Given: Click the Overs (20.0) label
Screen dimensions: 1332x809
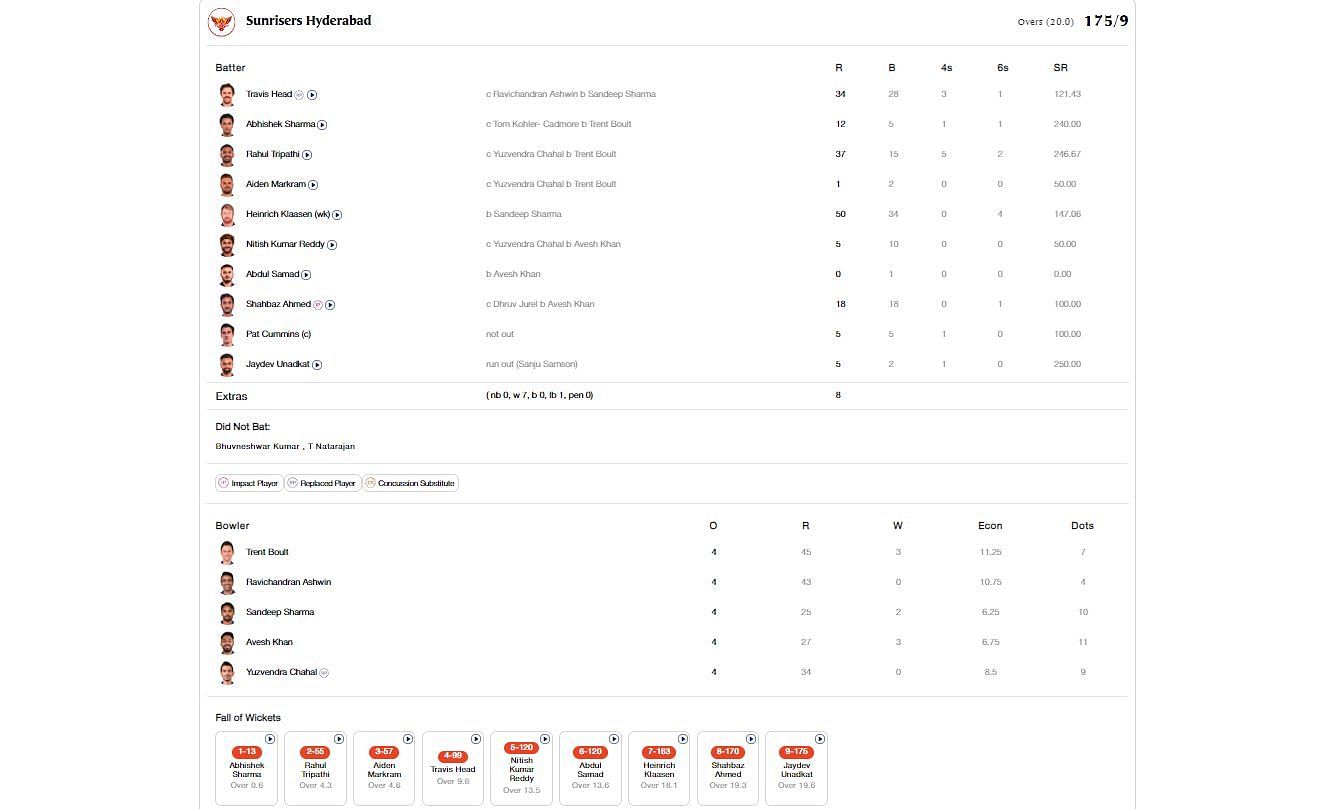Looking at the screenshot, I should tap(1045, 22).
